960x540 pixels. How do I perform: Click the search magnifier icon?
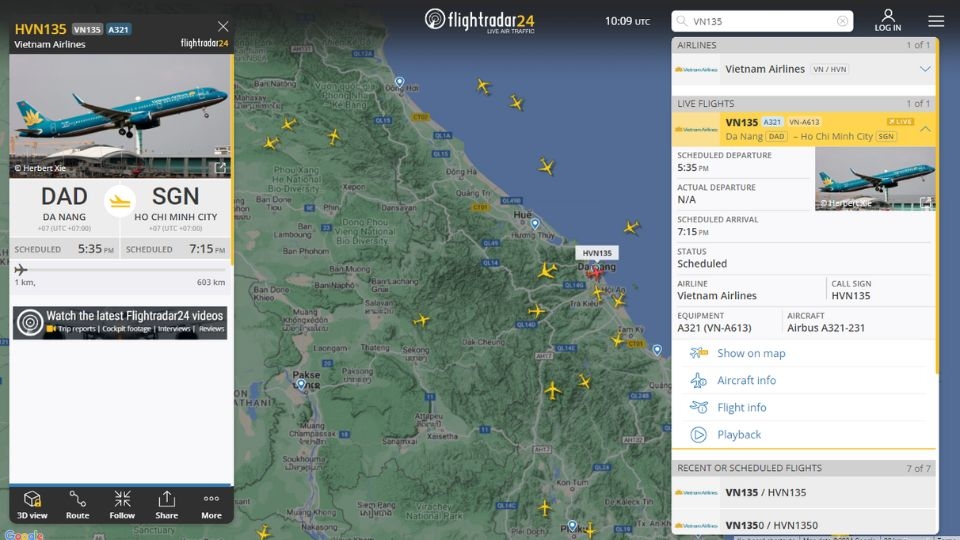pos(681,21)
